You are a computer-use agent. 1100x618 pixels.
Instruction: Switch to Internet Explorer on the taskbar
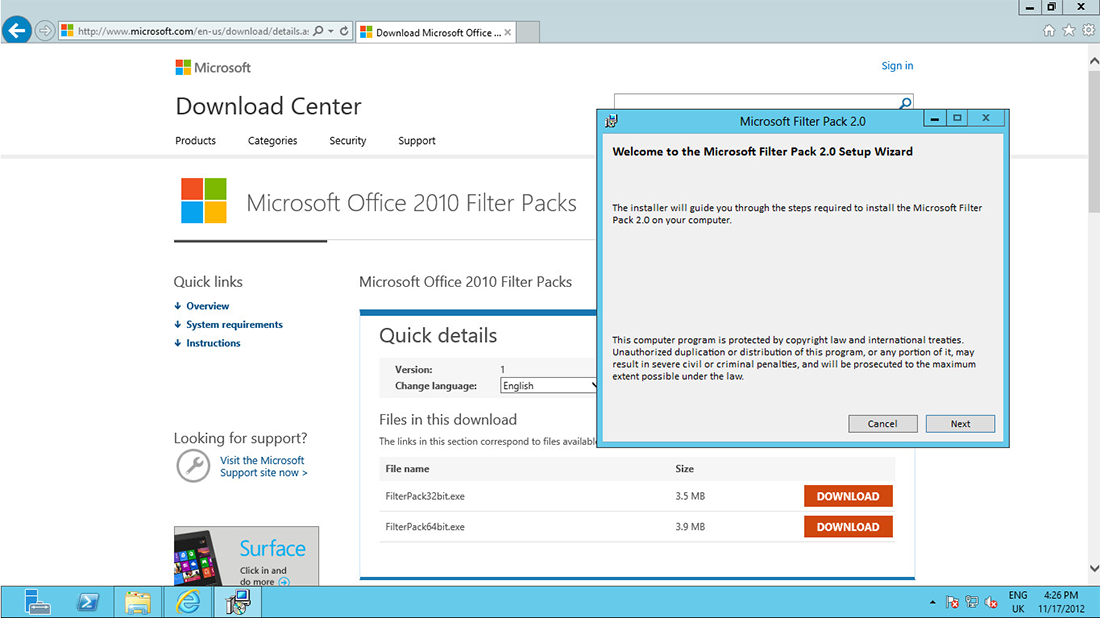tap(188, 602)
